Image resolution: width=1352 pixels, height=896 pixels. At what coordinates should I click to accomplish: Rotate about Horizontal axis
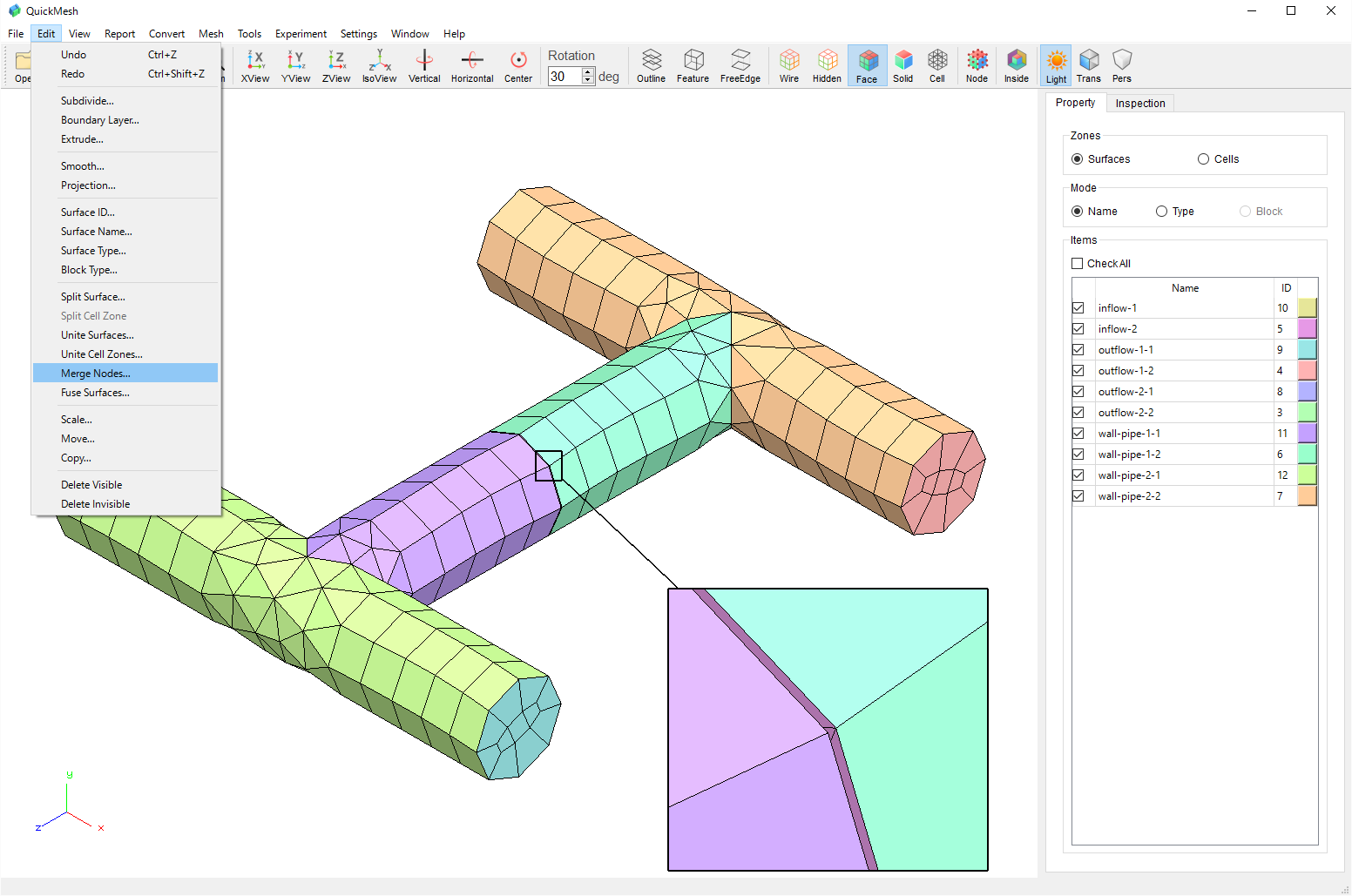pyautogui.click(x=472, y=66)
